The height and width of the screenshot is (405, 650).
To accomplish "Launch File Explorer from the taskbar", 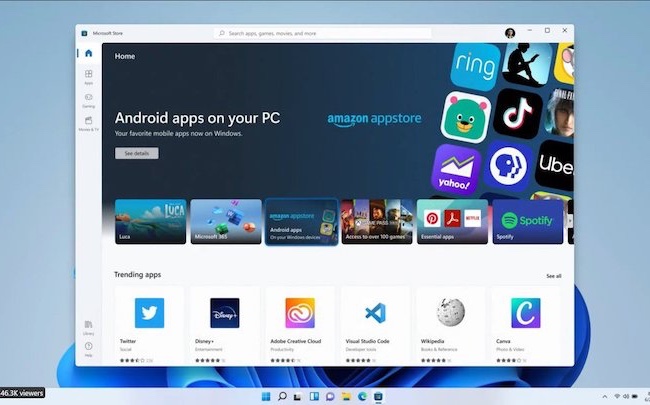I will click(346, 397).
